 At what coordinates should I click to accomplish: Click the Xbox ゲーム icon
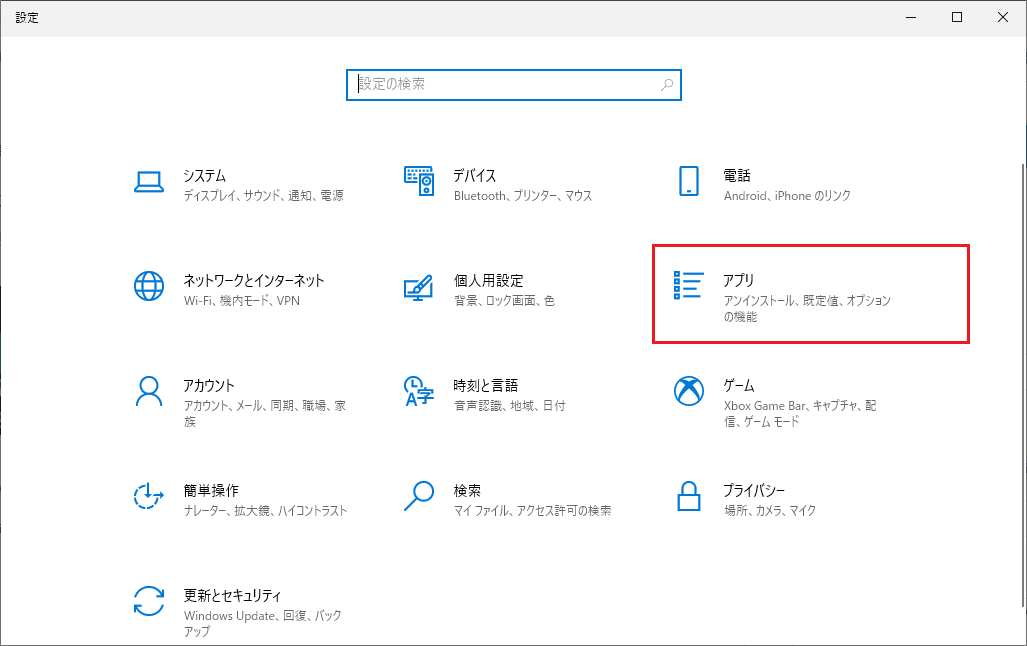688,391
